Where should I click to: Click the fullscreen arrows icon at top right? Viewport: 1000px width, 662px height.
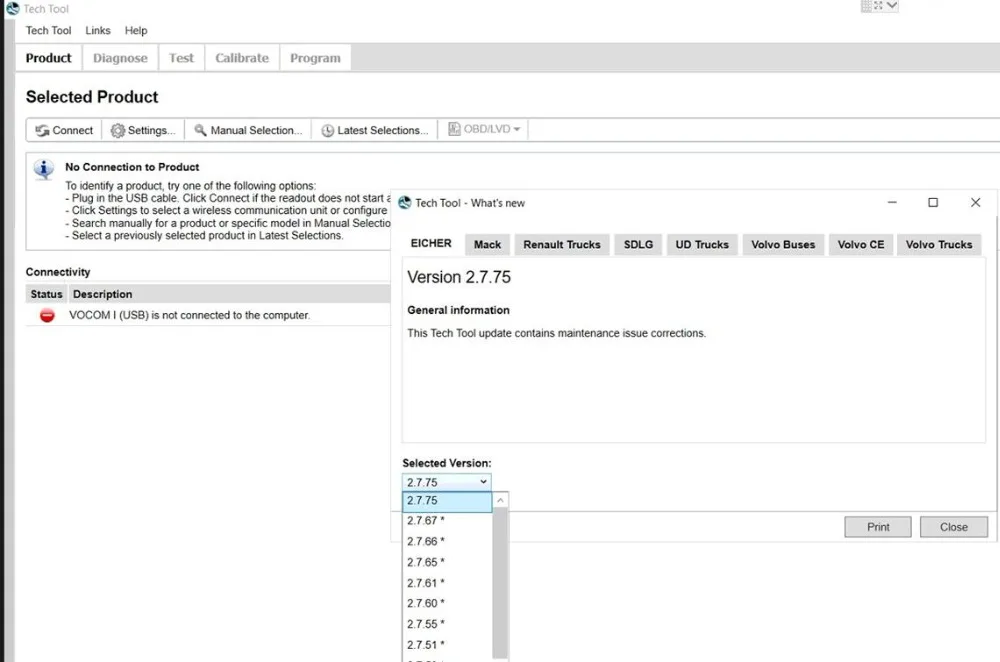[878, 5]
